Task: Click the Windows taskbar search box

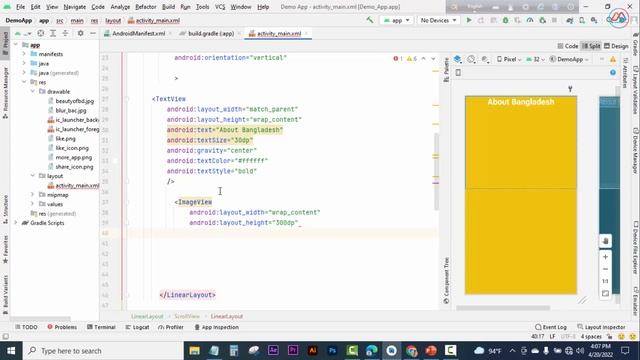Action: pos(102,351)
